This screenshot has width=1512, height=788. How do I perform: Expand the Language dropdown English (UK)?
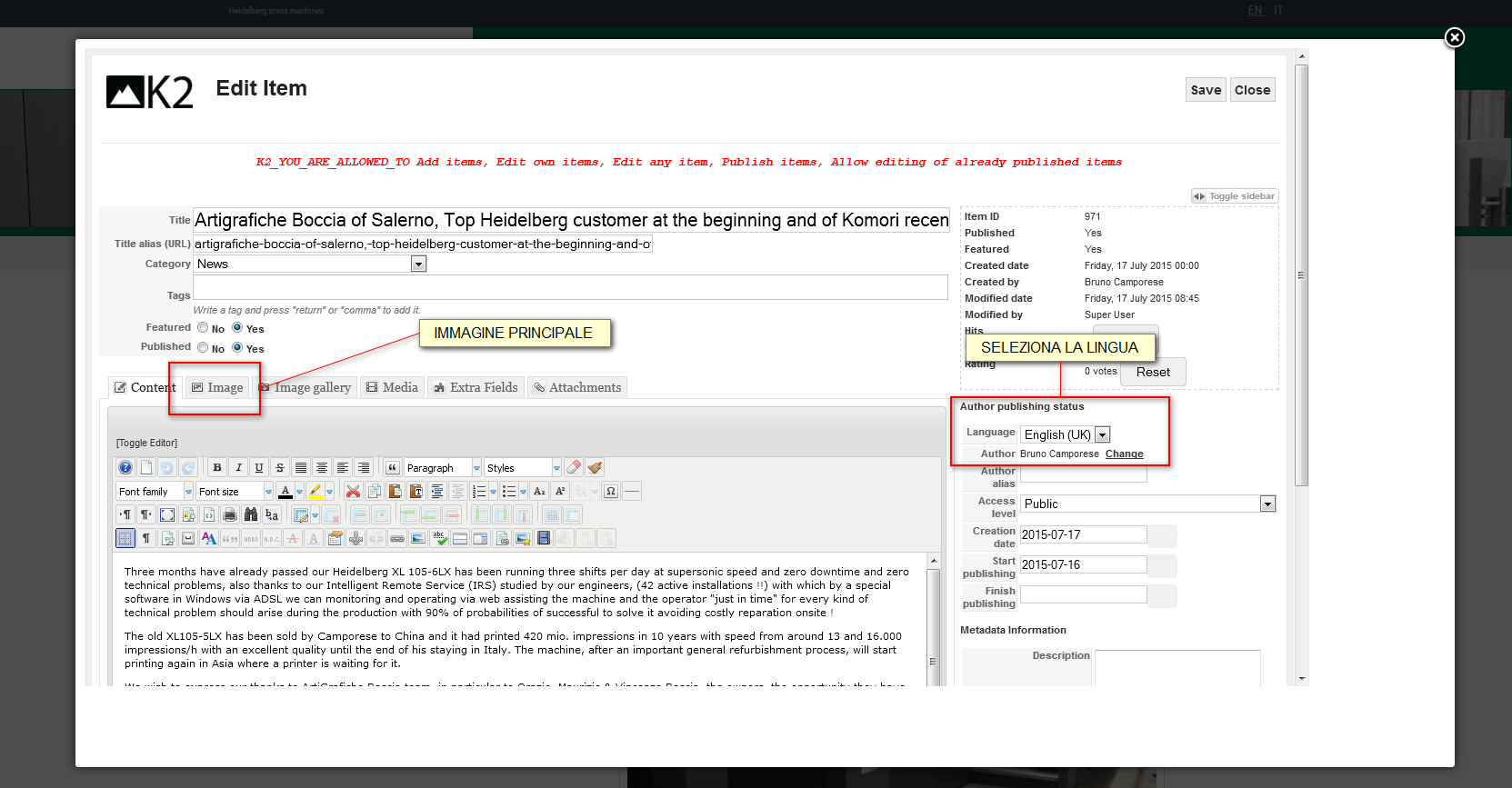click(1066, 434)
